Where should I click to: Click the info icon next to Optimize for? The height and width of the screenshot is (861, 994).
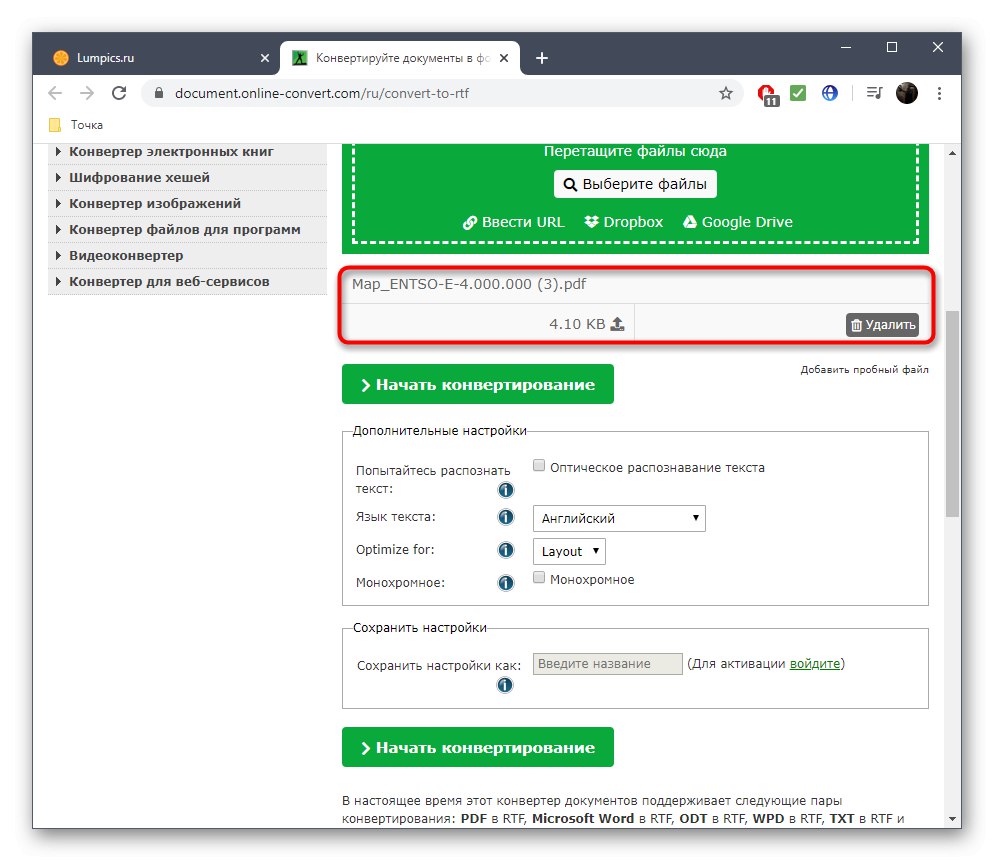(x=505, y=549)
